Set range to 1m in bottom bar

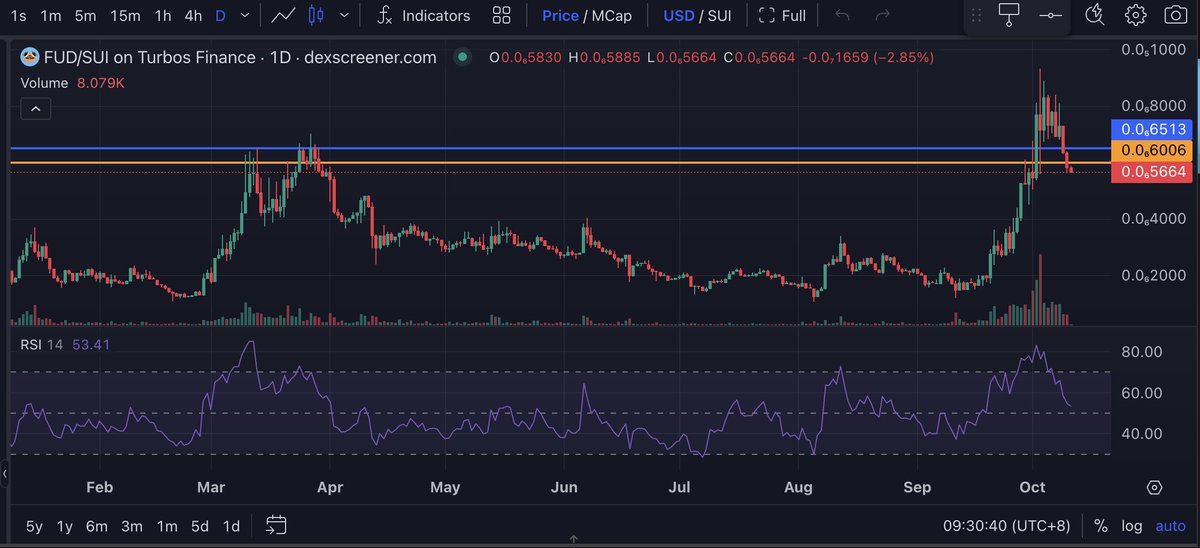pos(166,525)
